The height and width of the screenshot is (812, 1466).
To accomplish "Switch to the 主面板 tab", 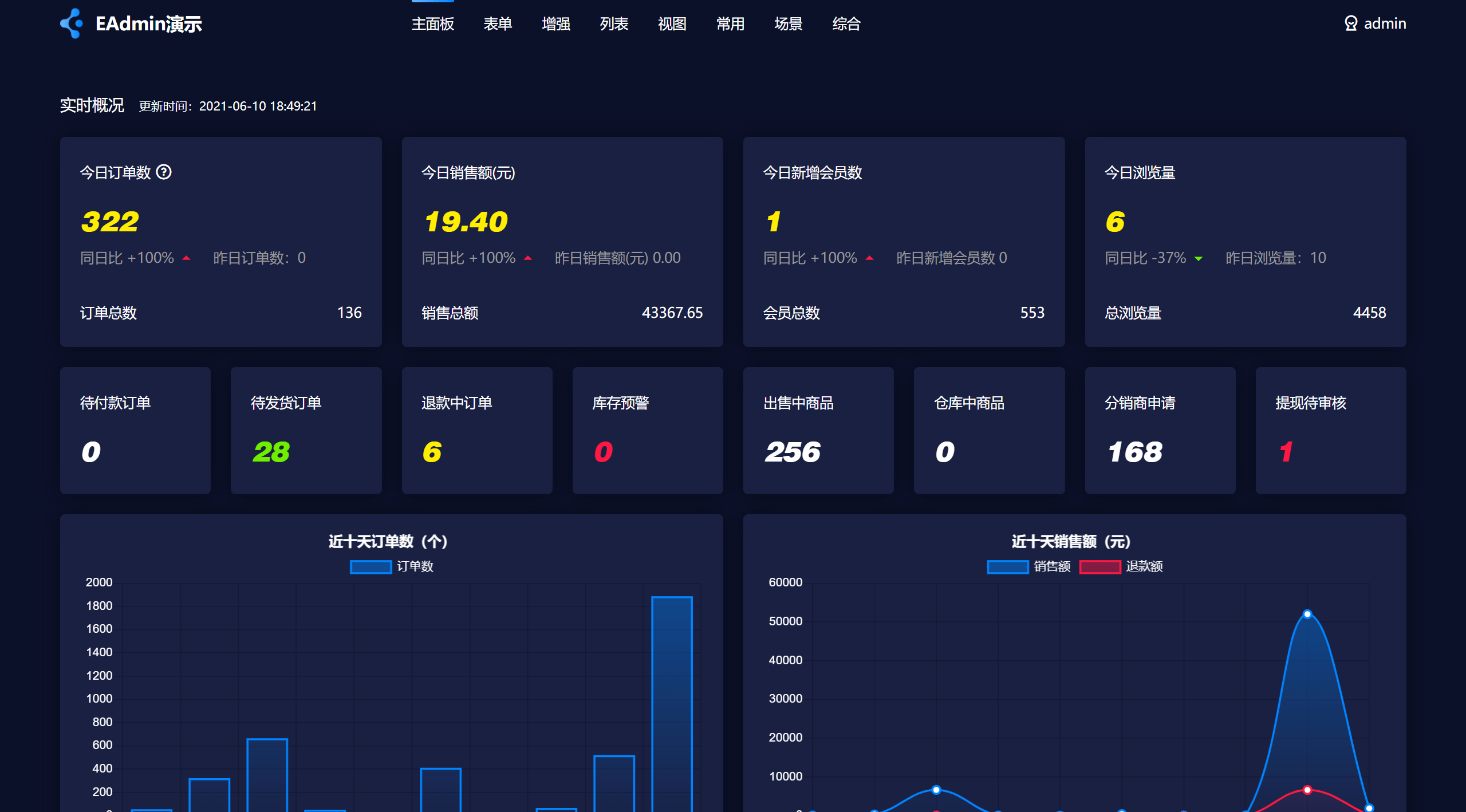I will 432,23.
